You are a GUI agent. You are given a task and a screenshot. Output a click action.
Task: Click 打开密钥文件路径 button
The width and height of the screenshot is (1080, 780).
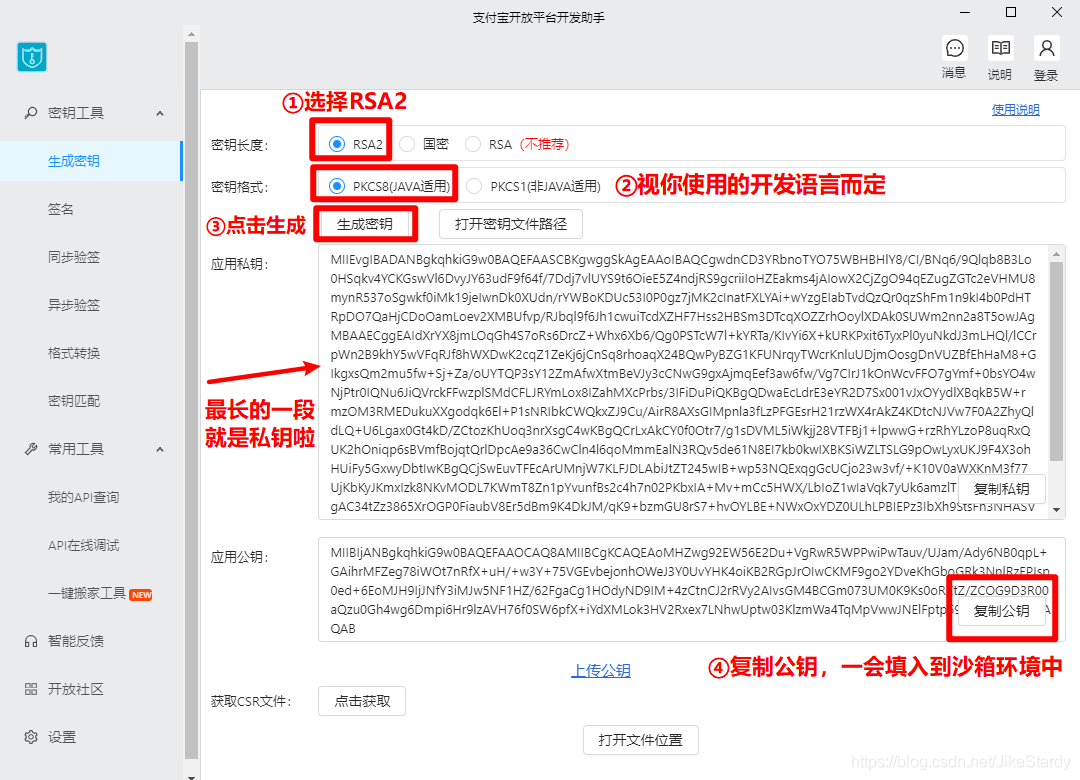[x=511, y=224]
